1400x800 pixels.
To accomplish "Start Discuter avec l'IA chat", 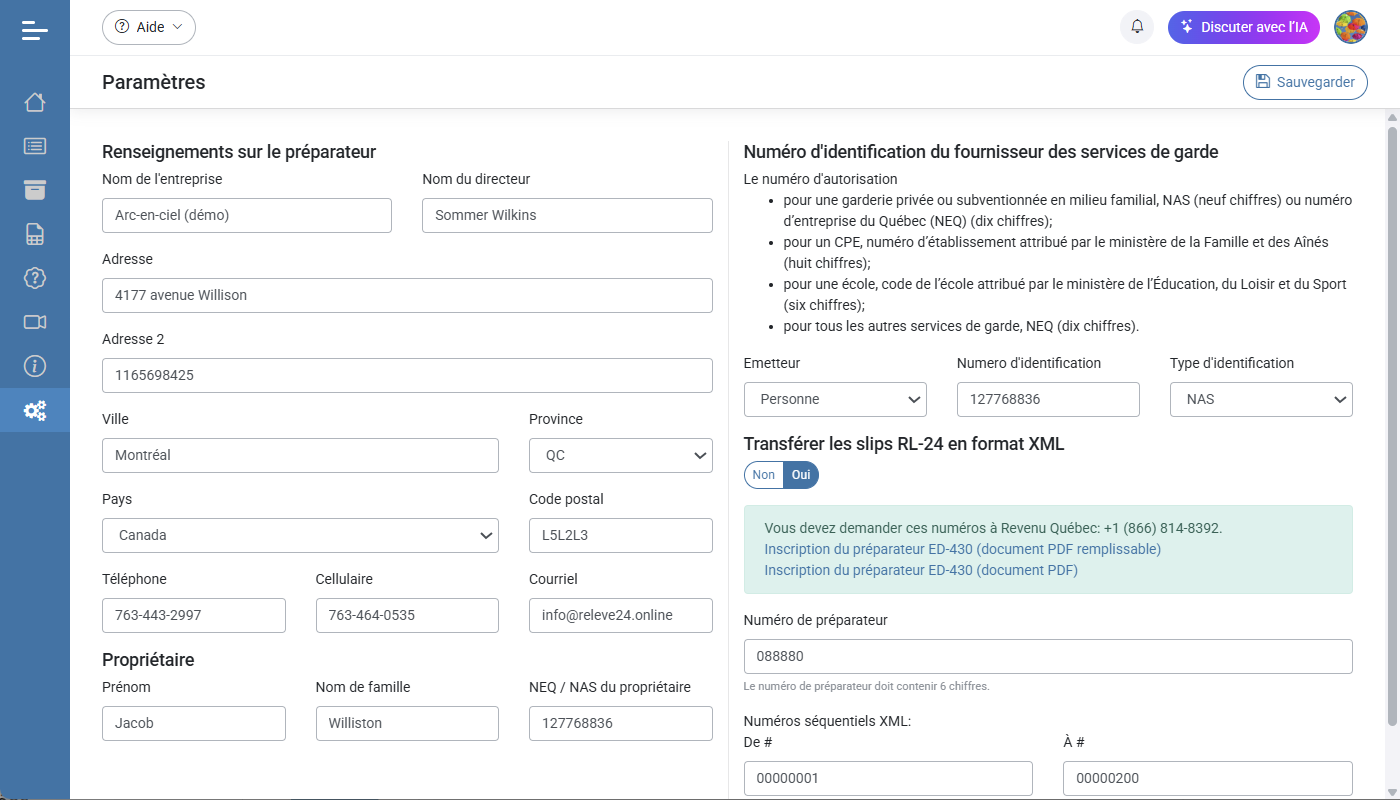I will 1243,27.
